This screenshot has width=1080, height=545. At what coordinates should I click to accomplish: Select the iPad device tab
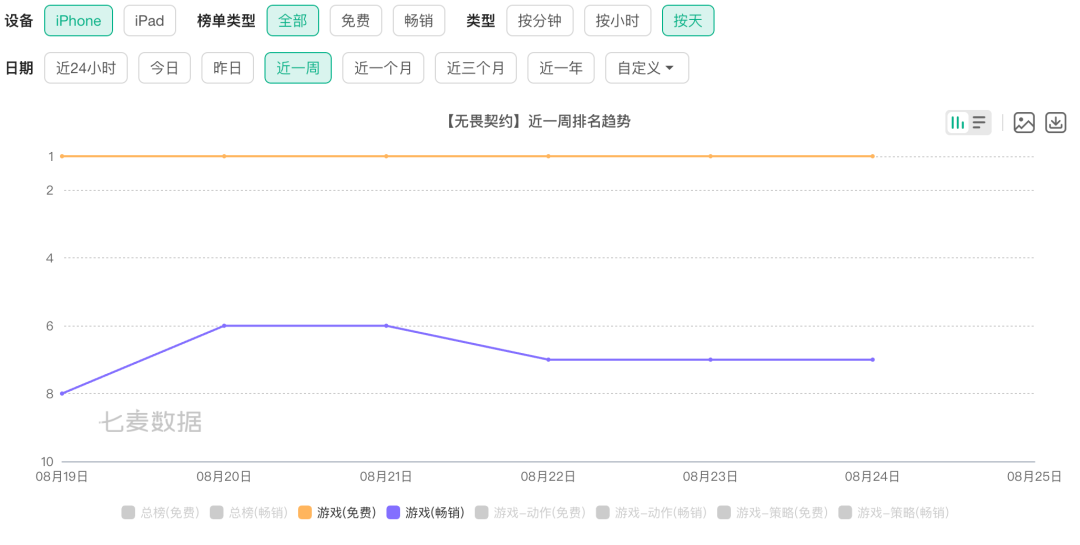[149, 21]
